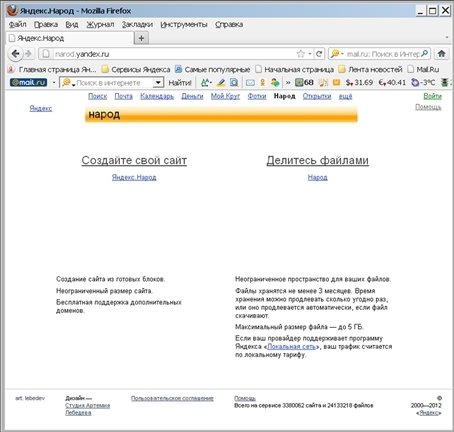454x432 pixels.
Task: Click the Мой Круг link
Action: (x=225, y=96)
